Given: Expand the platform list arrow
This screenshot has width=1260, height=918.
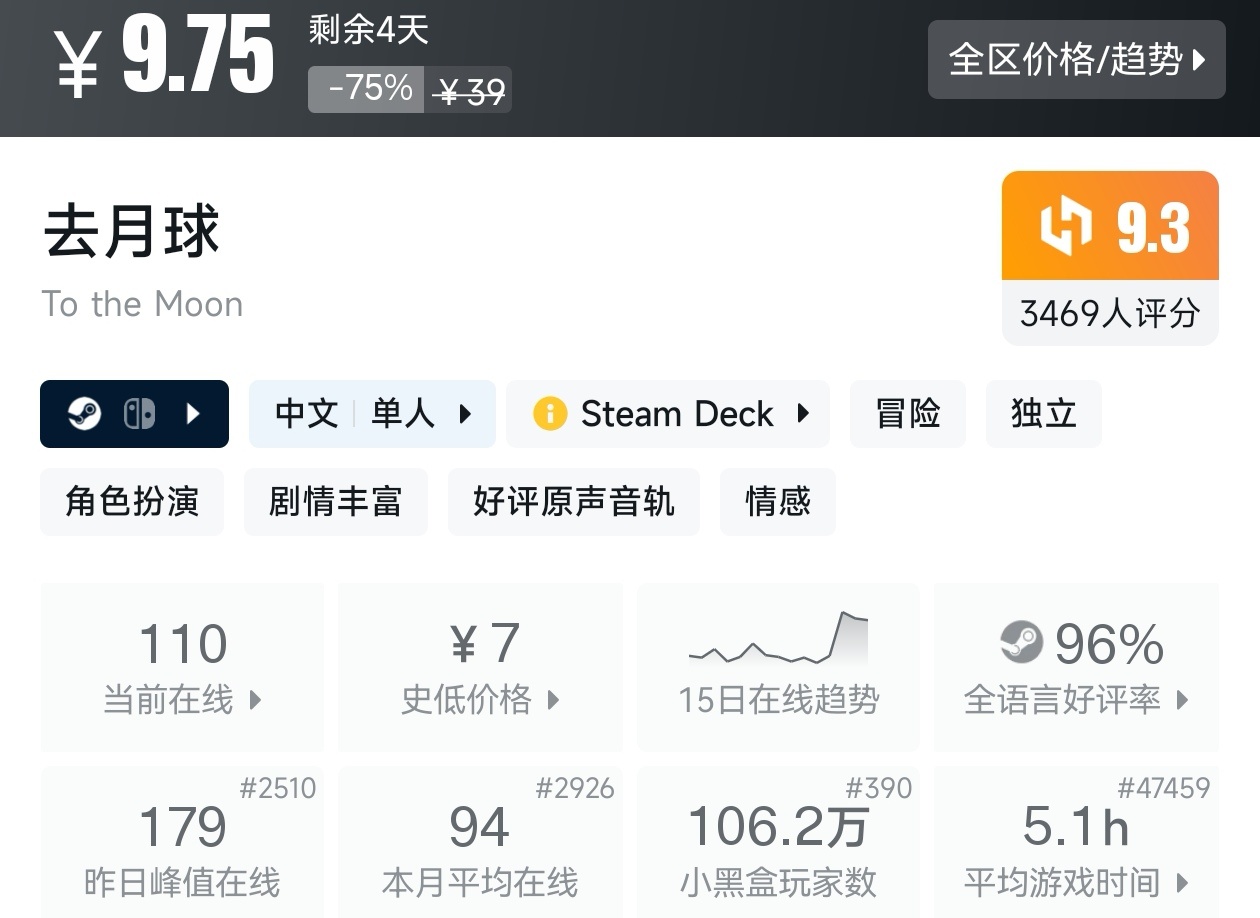Looking at the screenshot, I should [x=194, y=413].
